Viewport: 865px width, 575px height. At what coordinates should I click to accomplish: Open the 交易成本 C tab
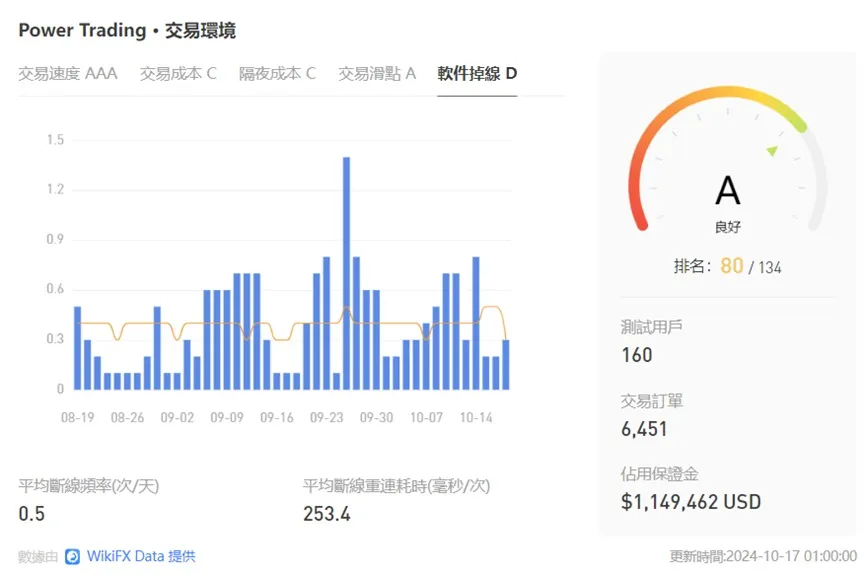(x=178, y=73)
